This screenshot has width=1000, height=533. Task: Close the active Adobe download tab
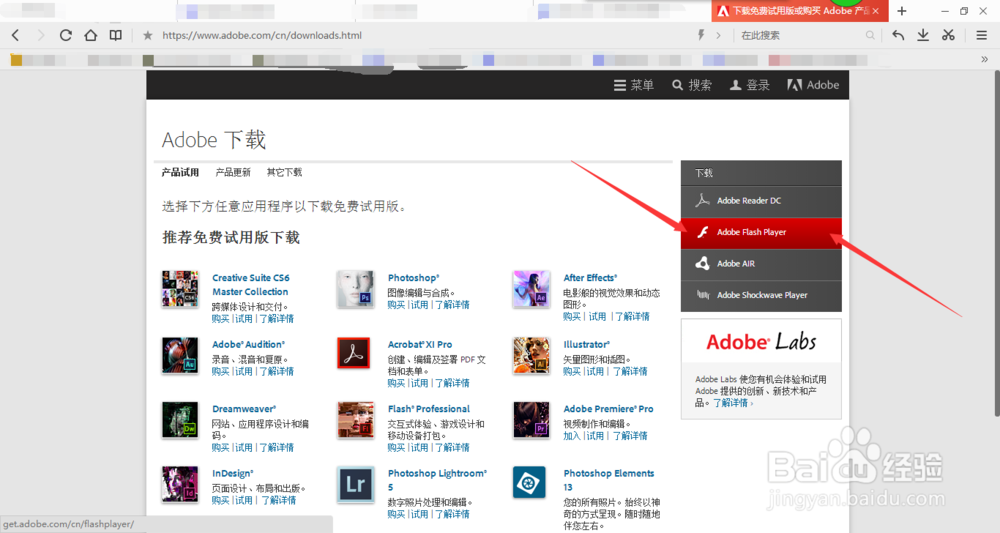[x=876, y=11]
